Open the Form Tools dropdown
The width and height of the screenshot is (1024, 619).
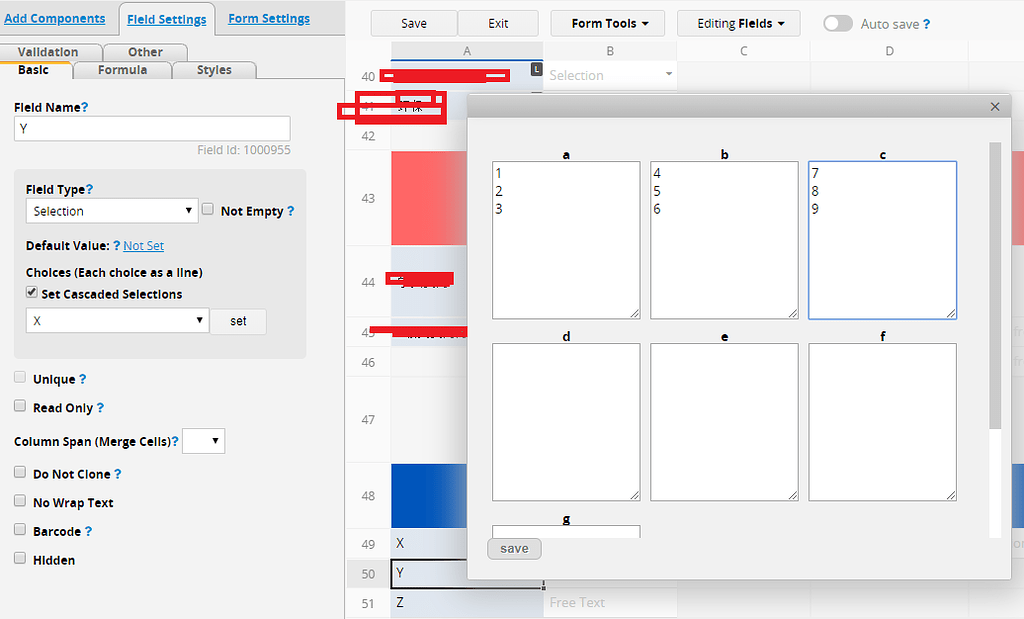pos(607,23)
